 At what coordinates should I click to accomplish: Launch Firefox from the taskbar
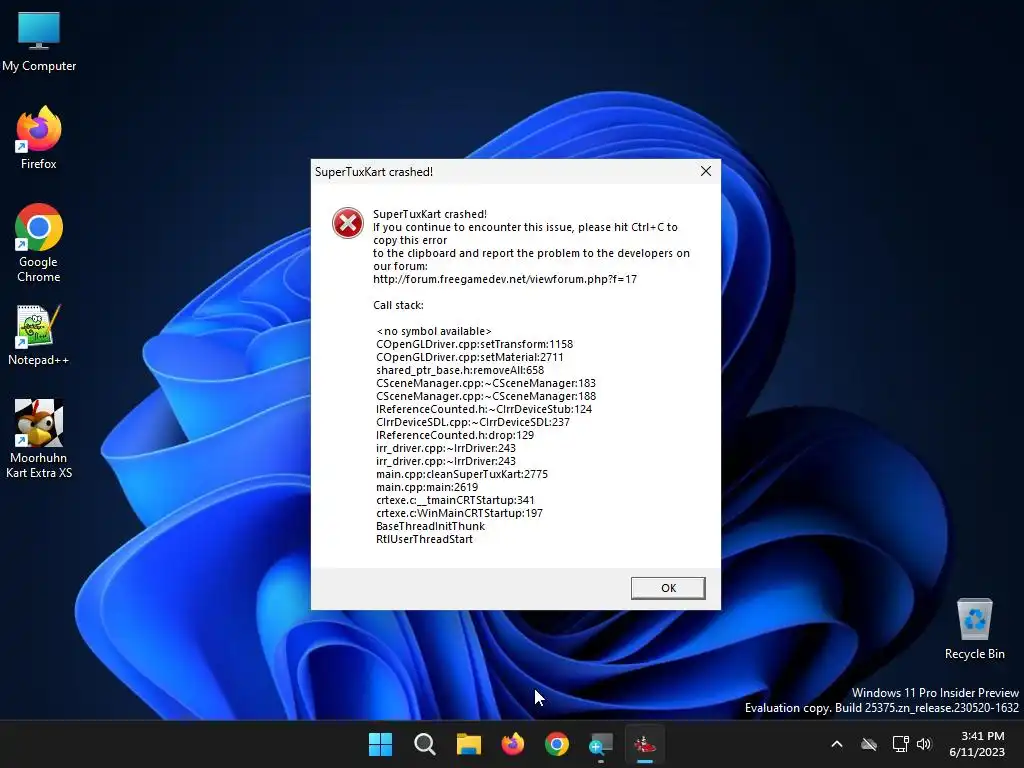pyautogui.click(x=513, y=744)
